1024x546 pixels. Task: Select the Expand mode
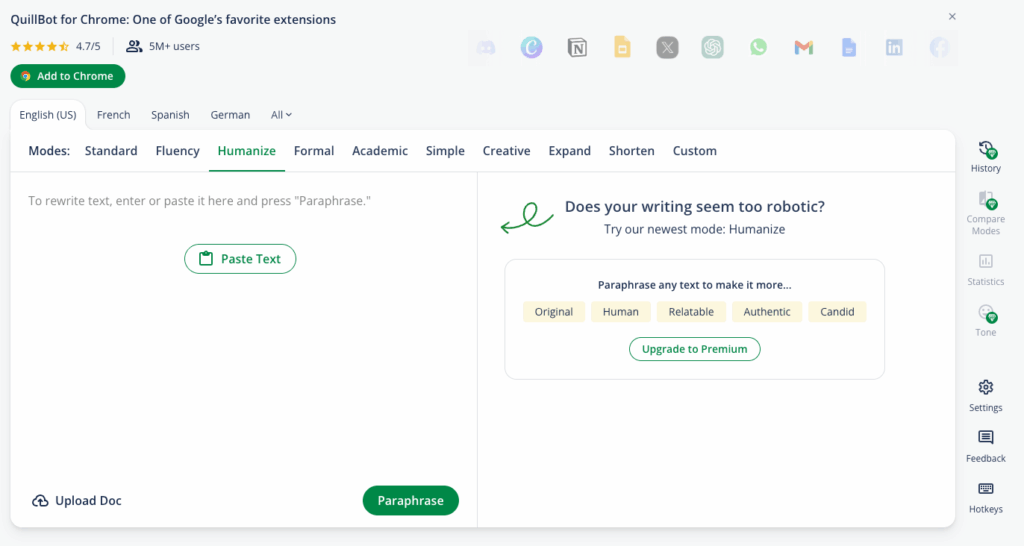[x=569, y=151]
